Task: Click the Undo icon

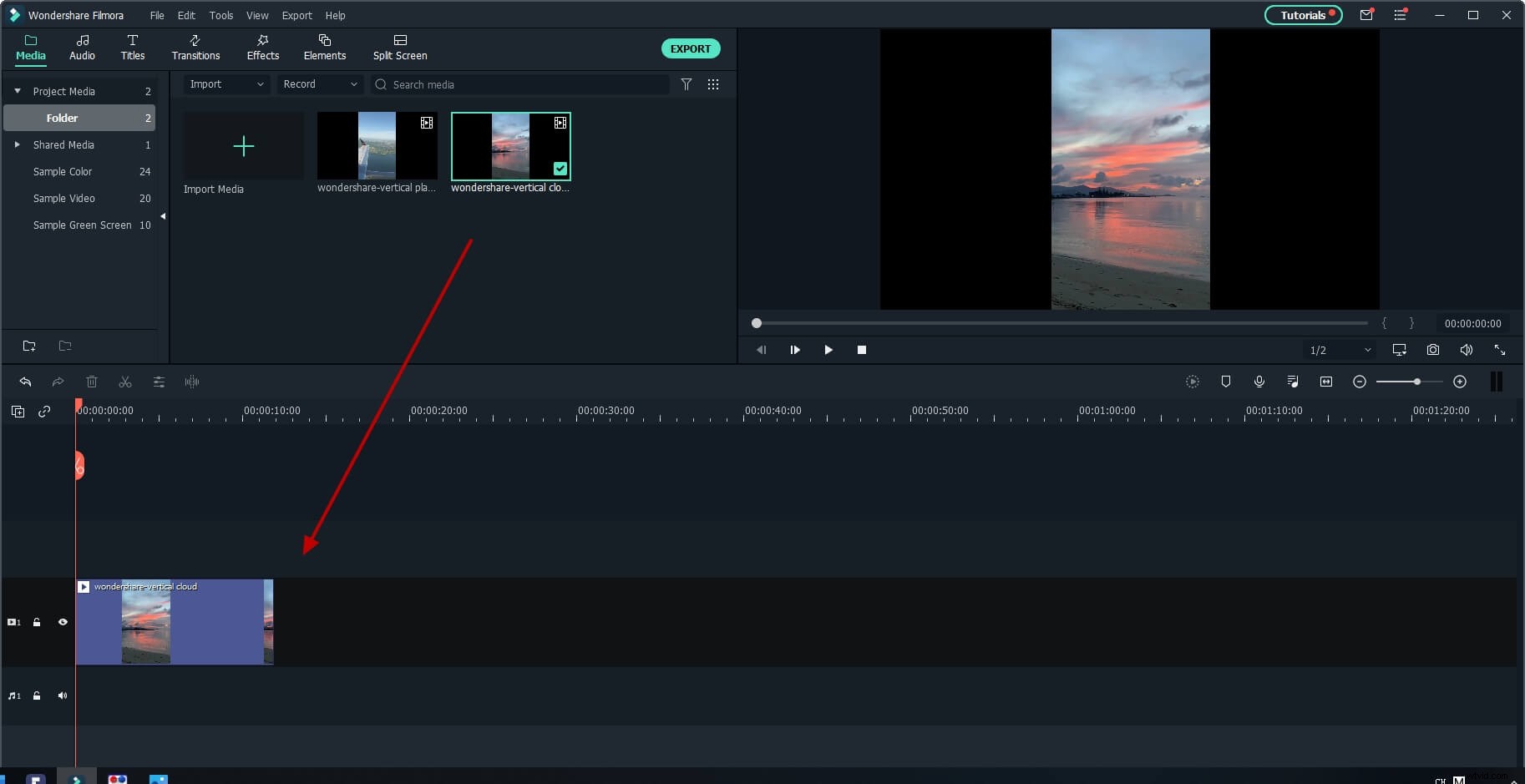Action: click(x=26, y=382)
